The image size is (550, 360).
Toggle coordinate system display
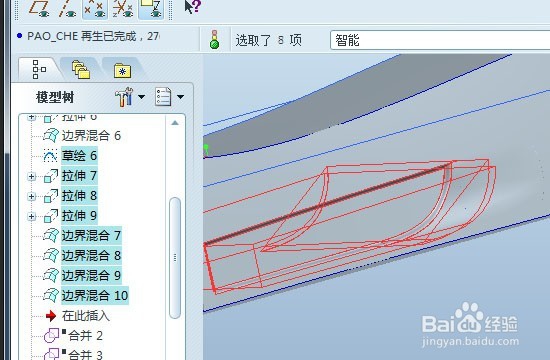tap(122, 8)
